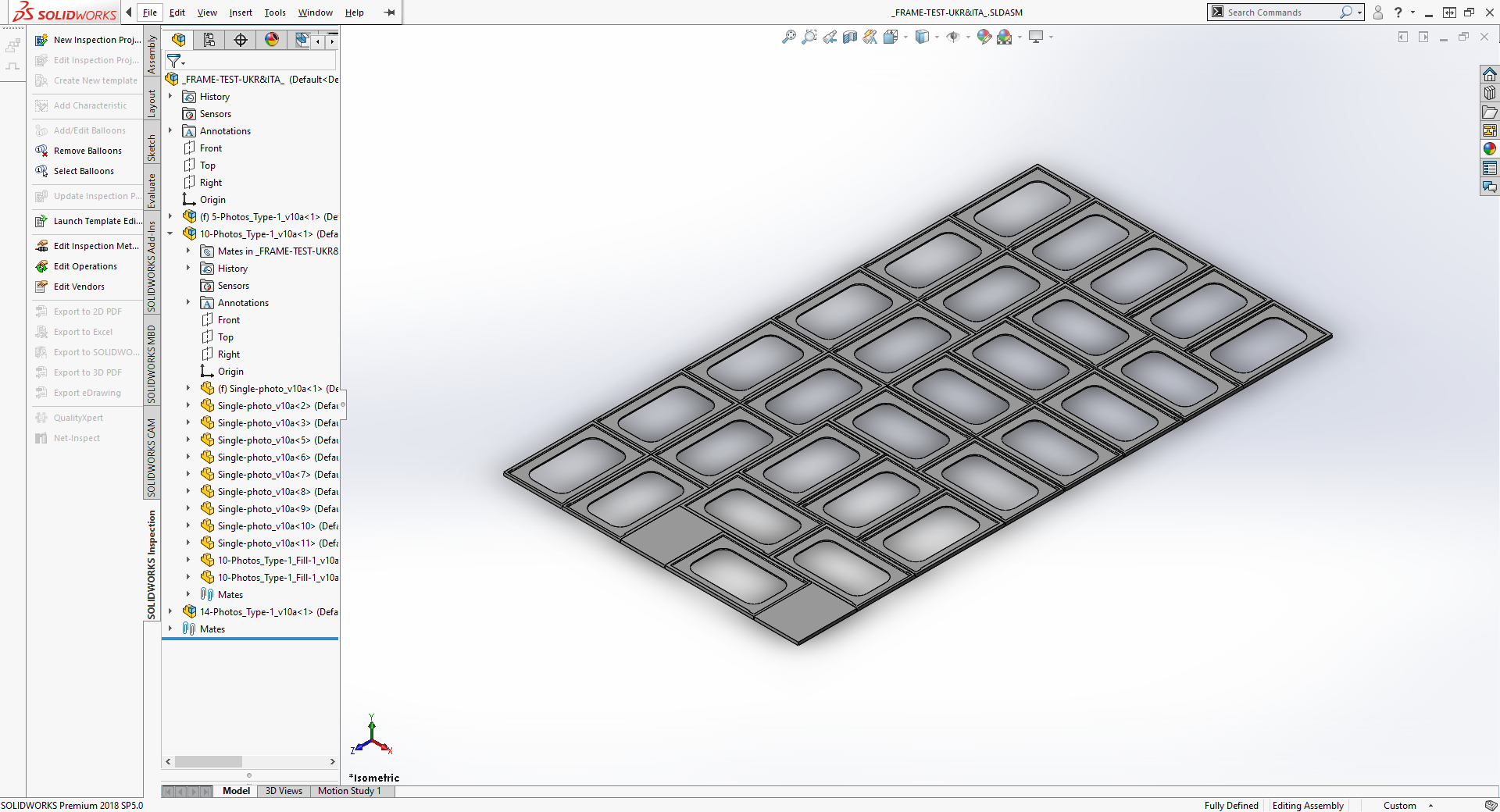Screen dimensions: 1500x812
Task: Switch to the FeatureManager Design Tree tab
Action: (179, 40)
